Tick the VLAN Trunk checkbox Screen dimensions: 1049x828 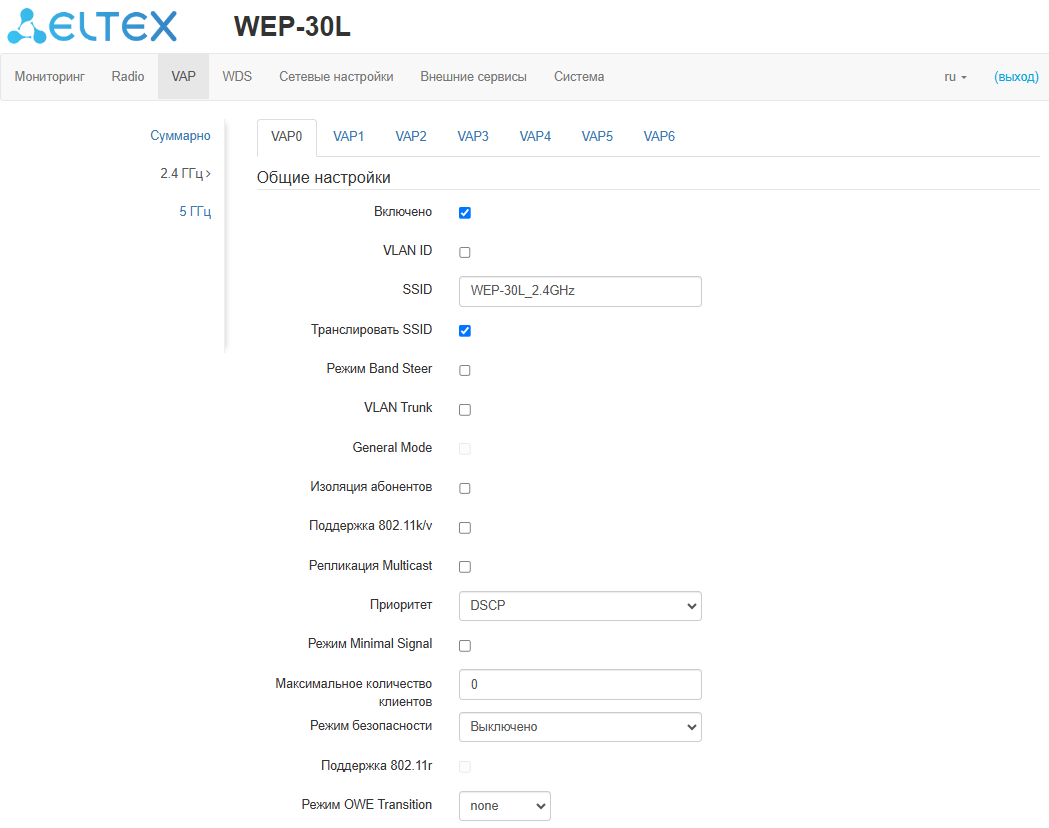click(465, 409)
